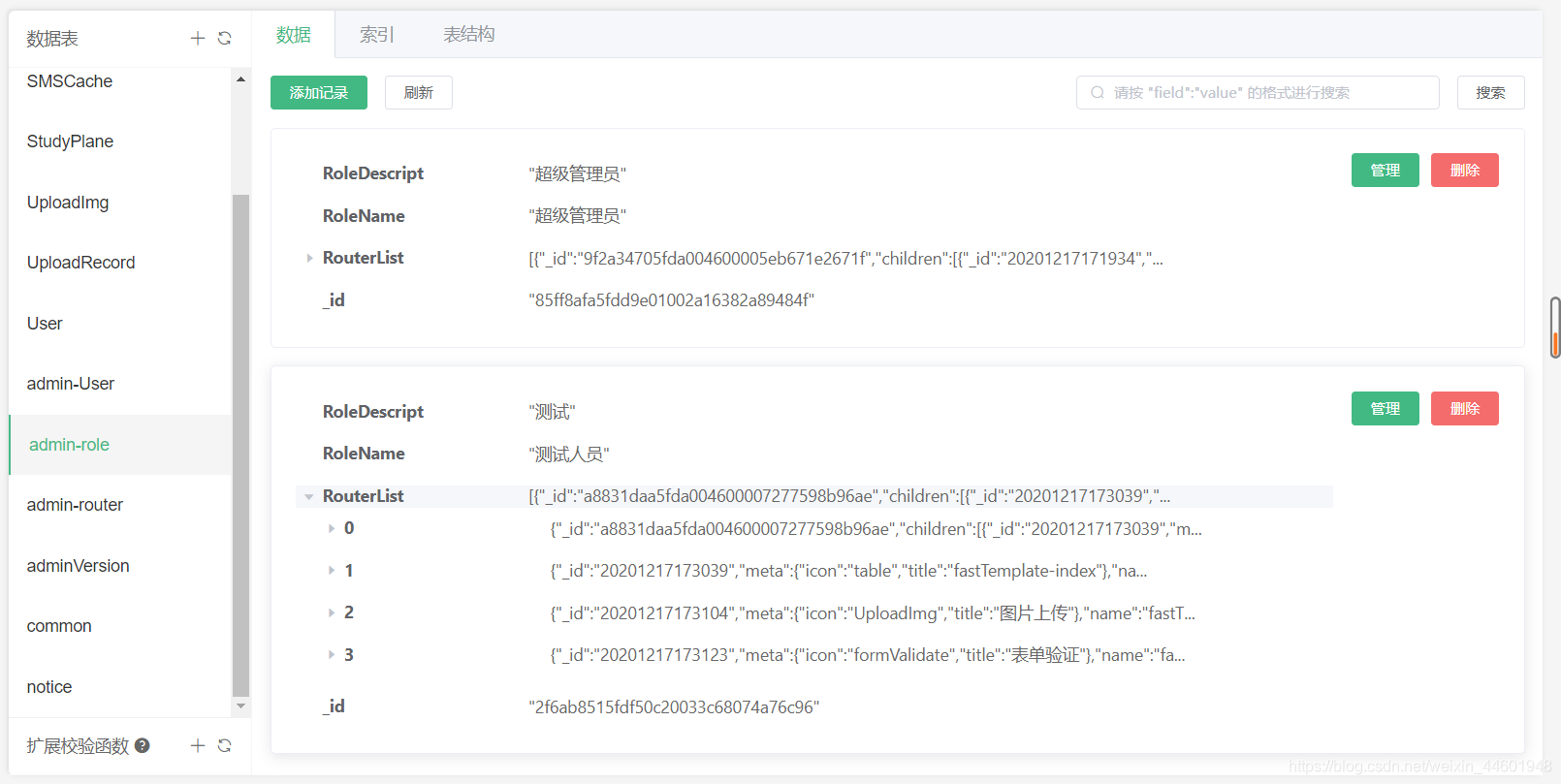This screenshot has height=784, width=1561.
Task: Add a new data table with plus icon
Action: pyautogui.click(x=198, y=38)
